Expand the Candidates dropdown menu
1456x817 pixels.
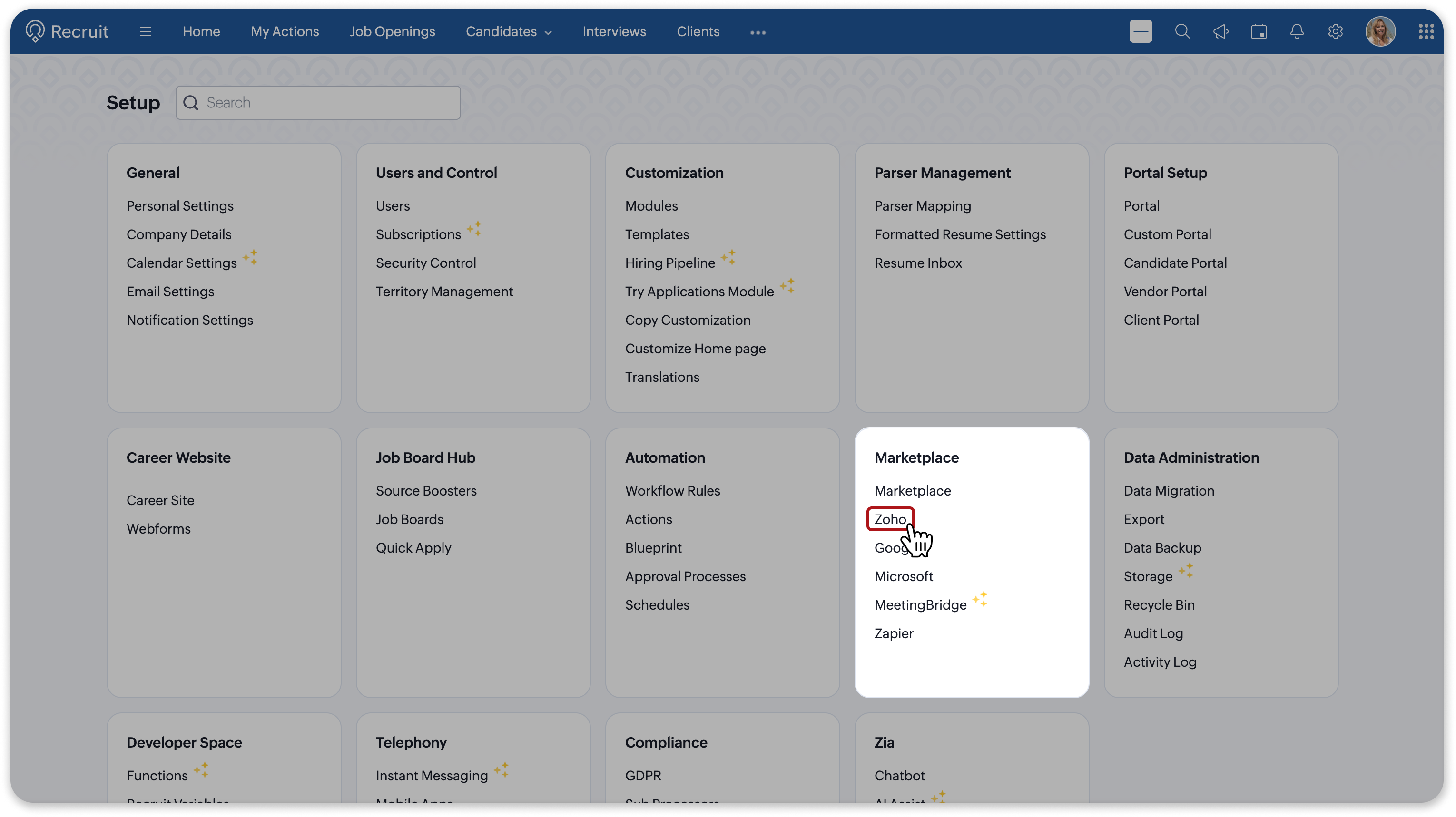[x=508, y=32]
